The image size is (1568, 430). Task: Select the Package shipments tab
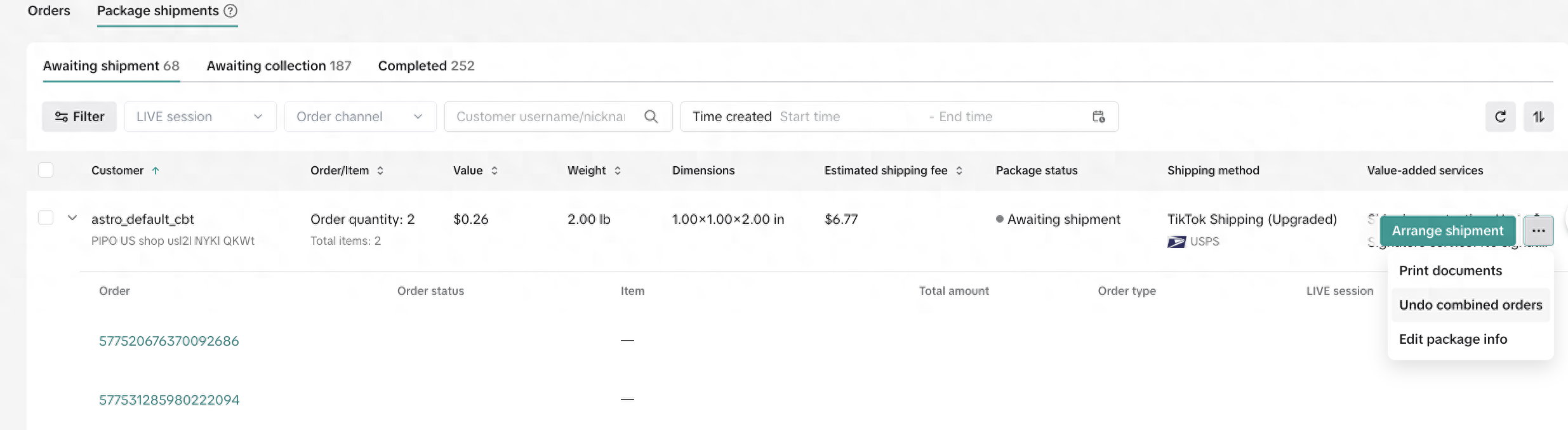[x=158, y=11]
